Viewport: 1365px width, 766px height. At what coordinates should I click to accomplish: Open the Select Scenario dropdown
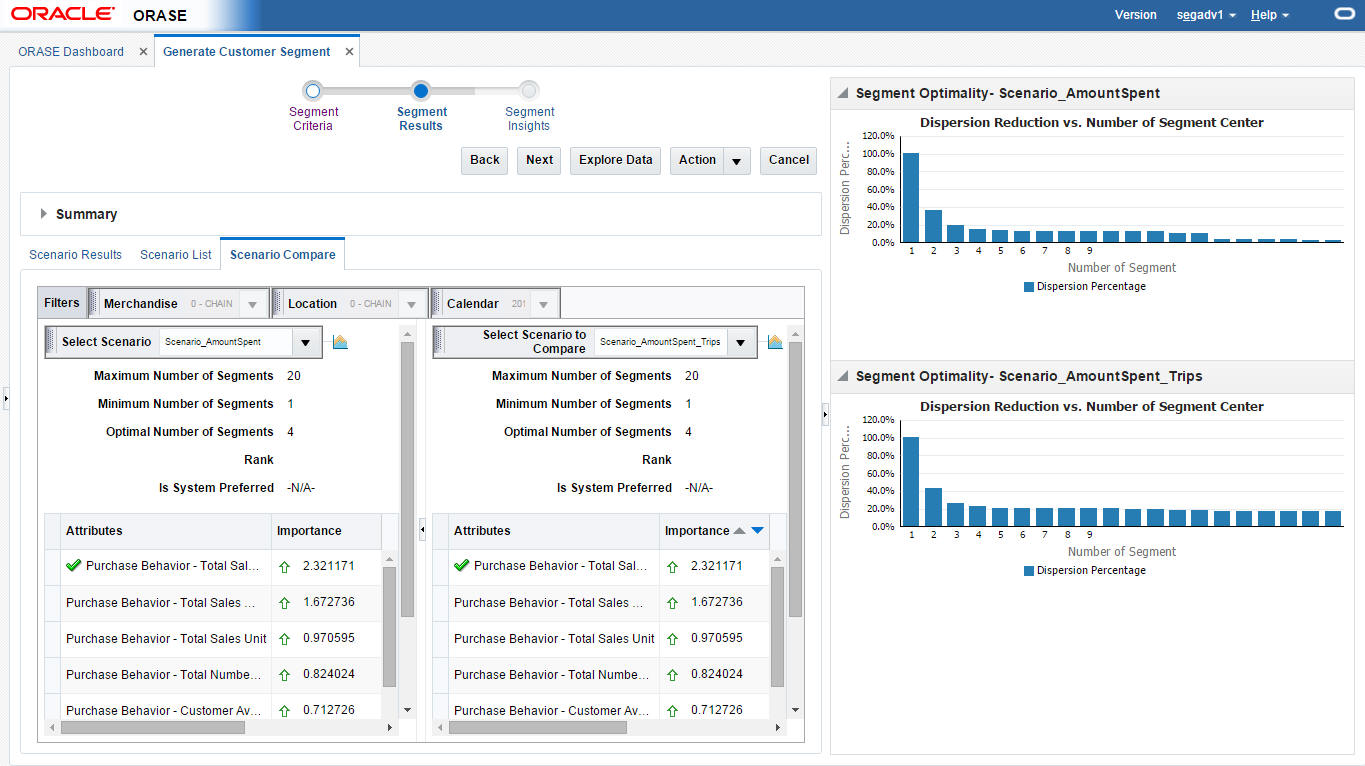305,342
